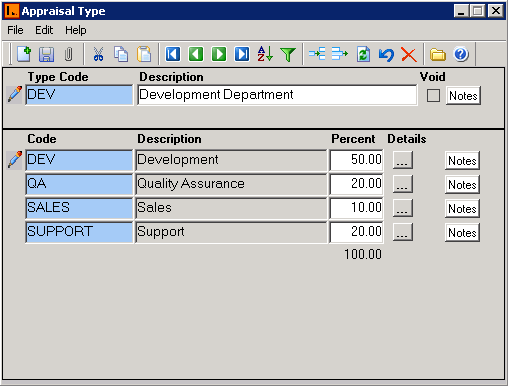This screenshot has width=508, height=386.
Task: Go to next record icon
Action: pos(219,54)
